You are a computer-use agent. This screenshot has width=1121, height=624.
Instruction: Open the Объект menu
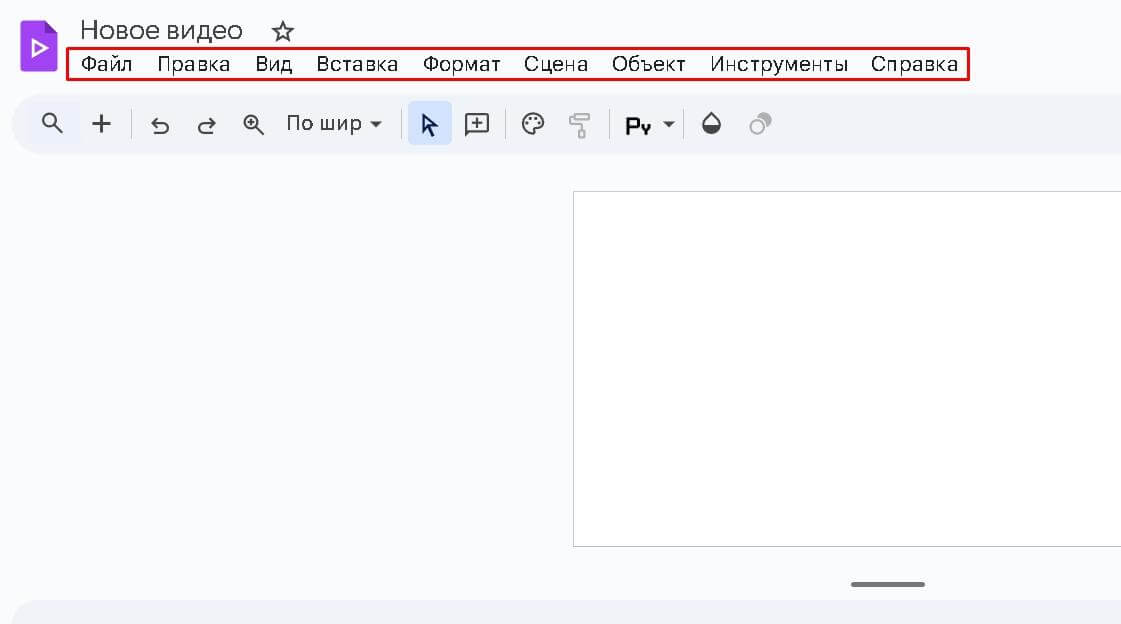pos(648,64)
